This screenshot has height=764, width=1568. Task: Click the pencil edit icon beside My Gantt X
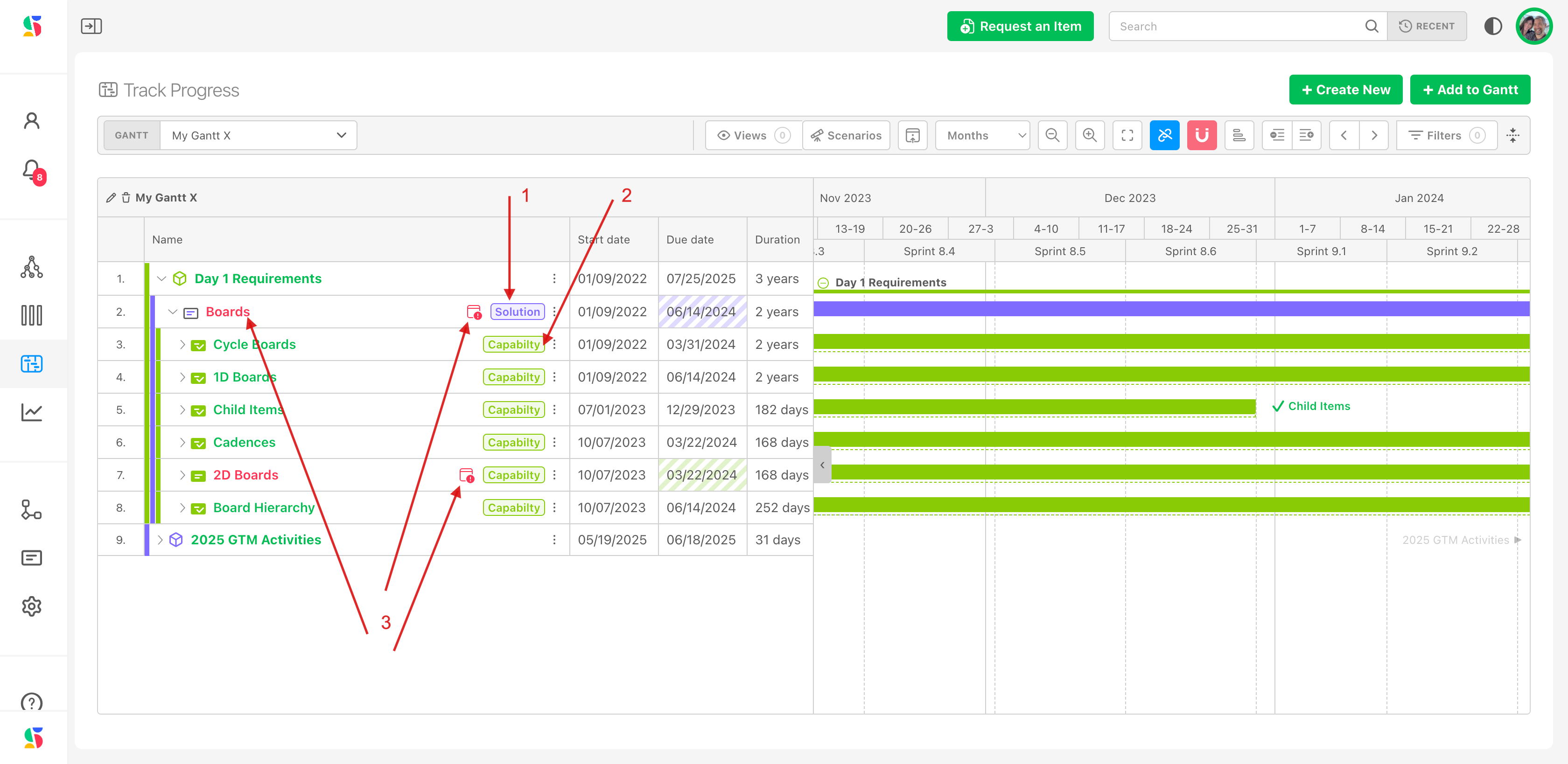tap(111, 198)
